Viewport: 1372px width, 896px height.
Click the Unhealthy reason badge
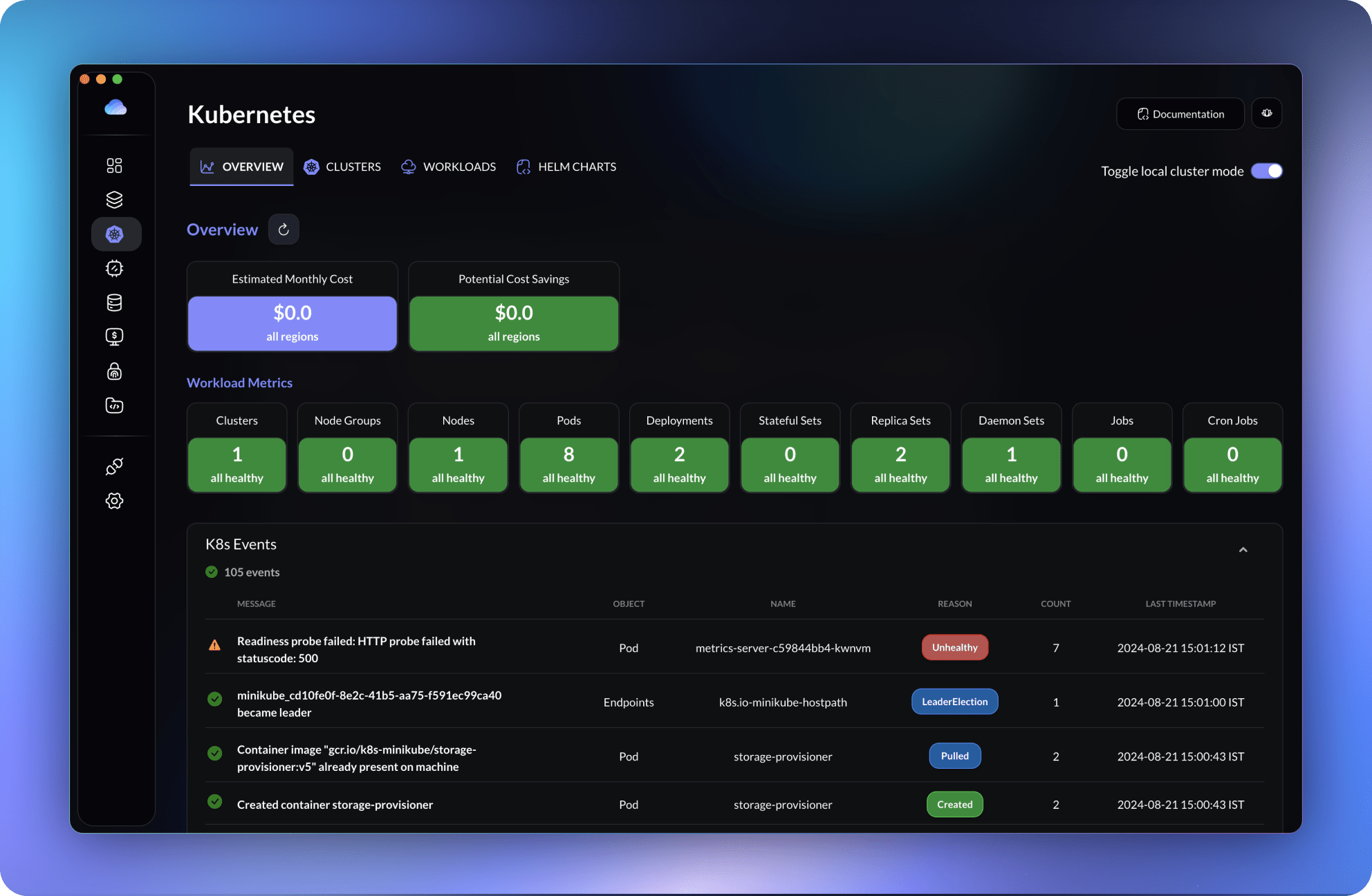coord(954,648)
